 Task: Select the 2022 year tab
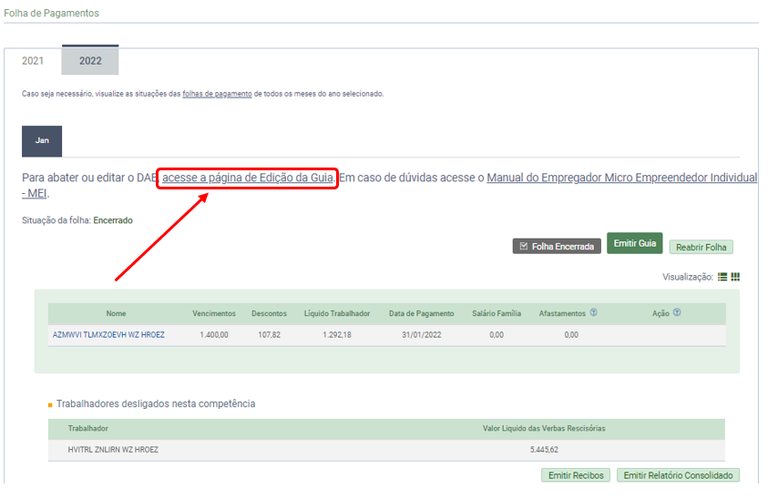90,61
